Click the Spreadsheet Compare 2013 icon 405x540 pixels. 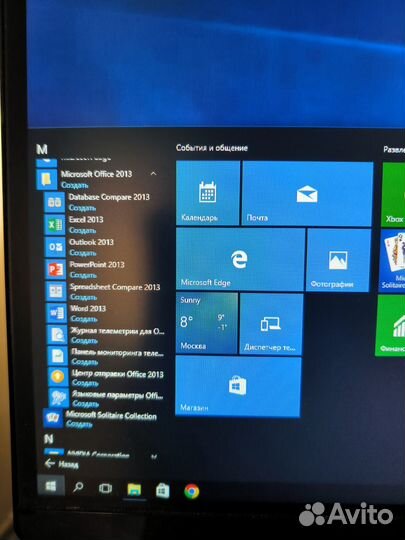56,291
